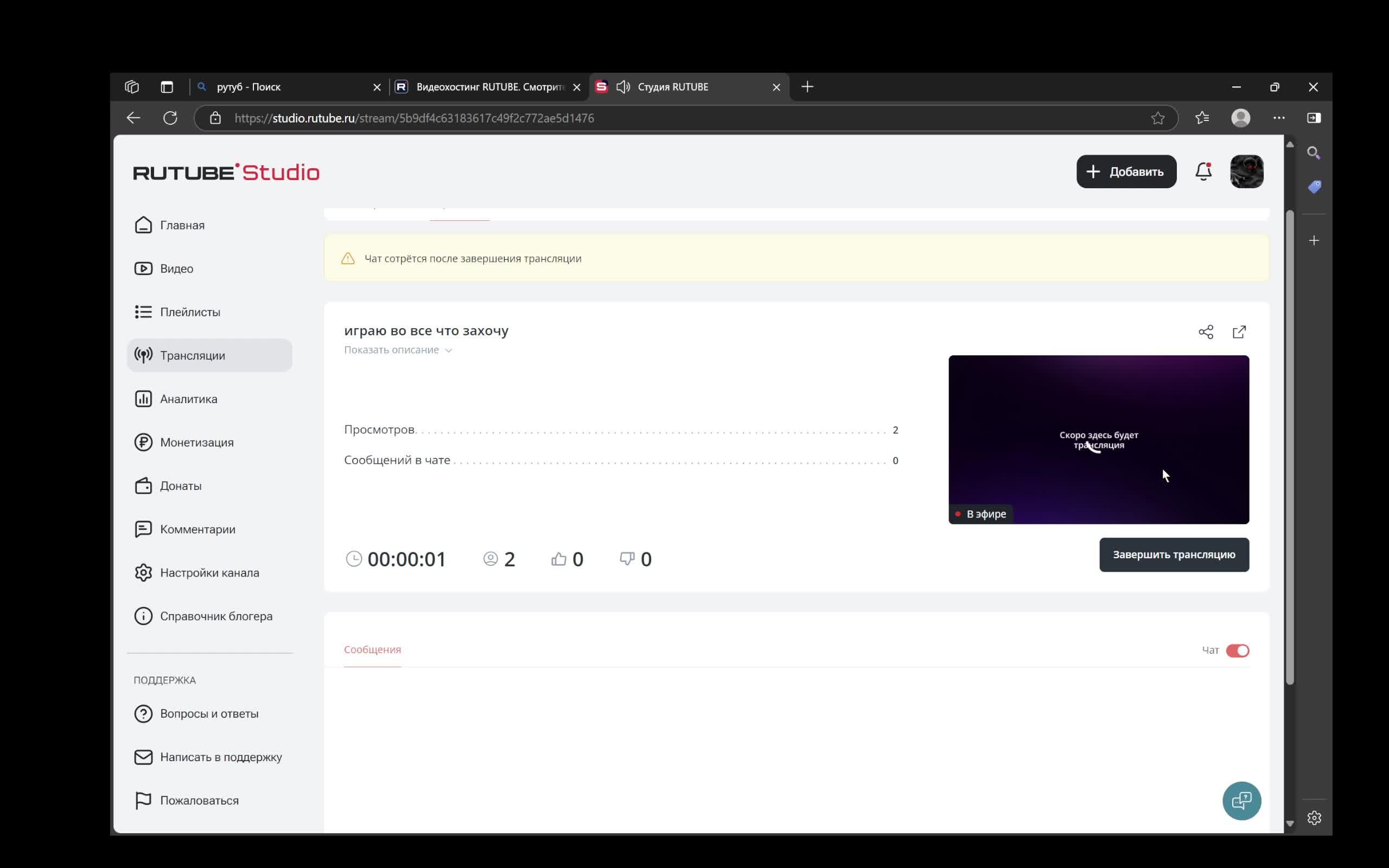Close the рутуб - Поиск tab
The image size is (1389, 868).
coord(377,87)
